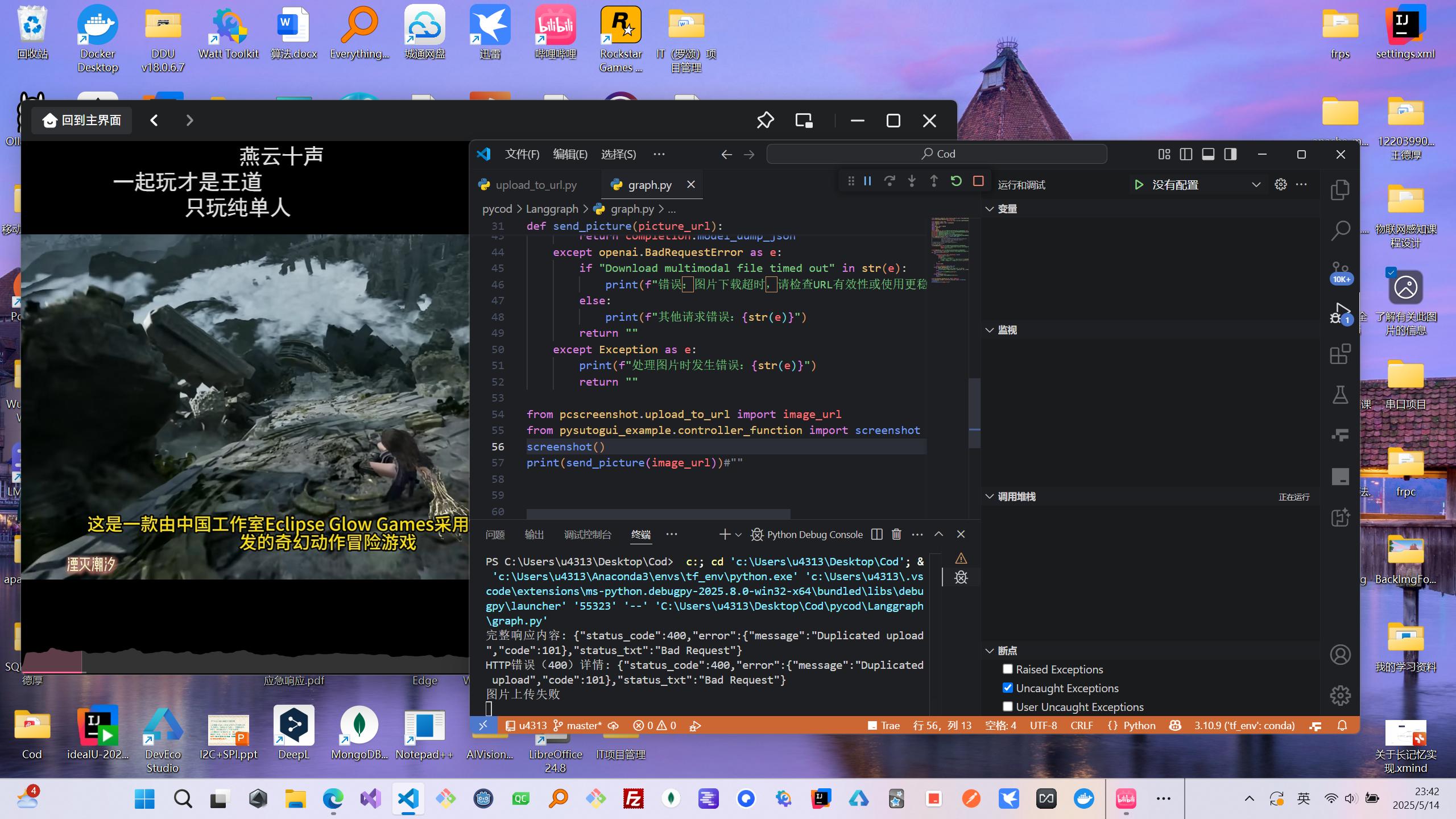Open the 没有配置 debug configuration dropdown

(1206, 184)
